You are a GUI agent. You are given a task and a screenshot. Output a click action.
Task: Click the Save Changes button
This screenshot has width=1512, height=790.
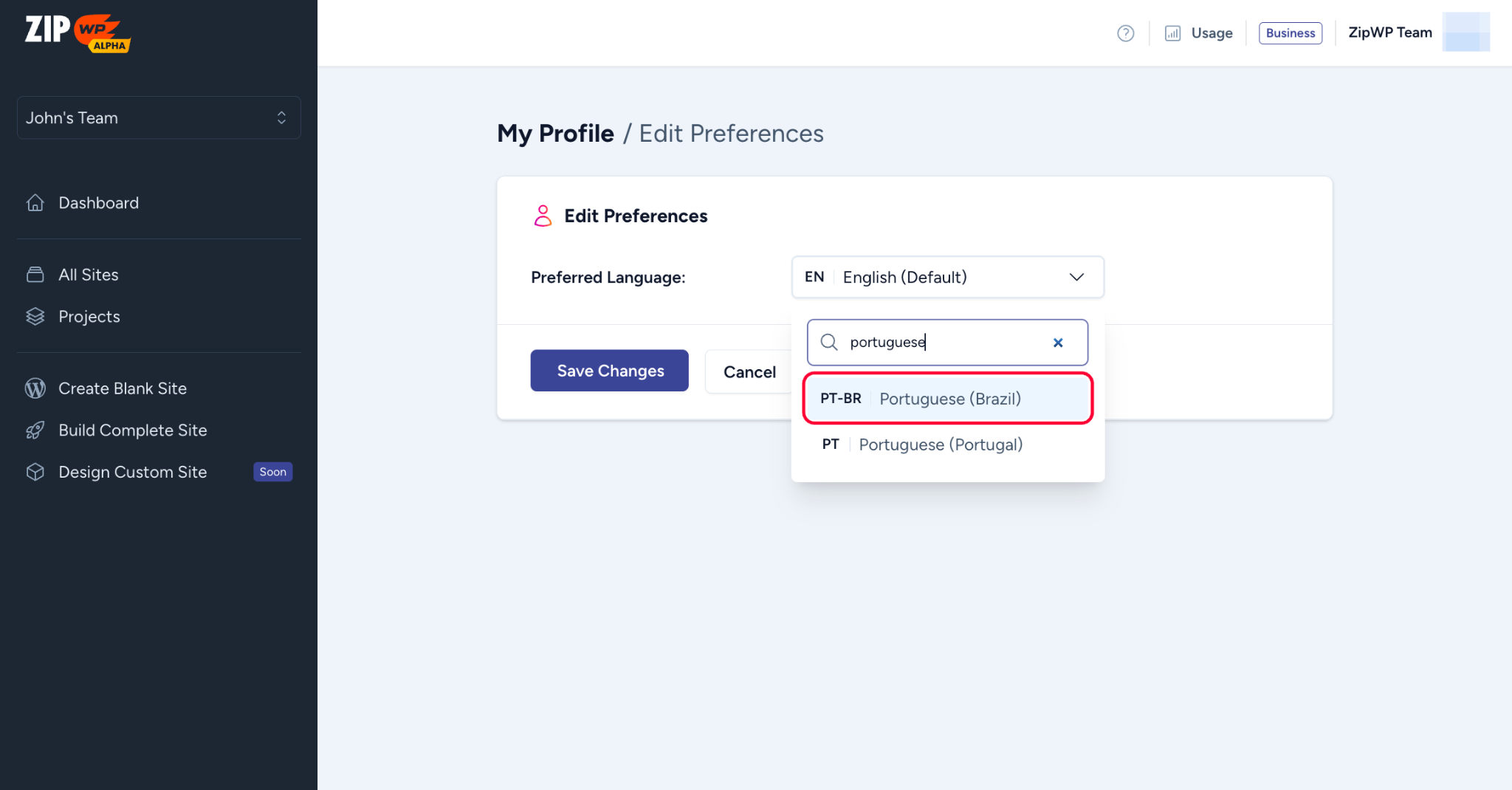tap(609, 371)
